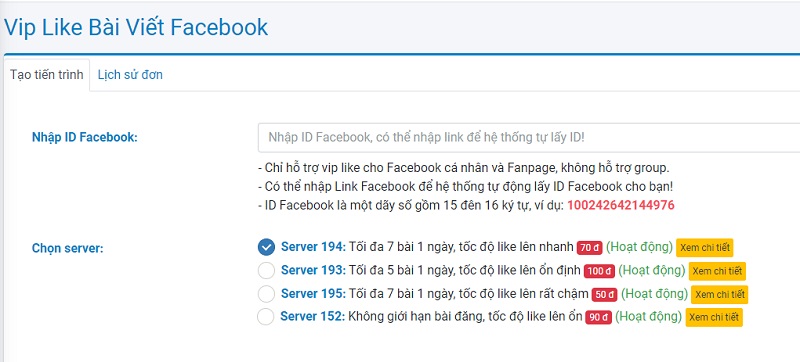Click the red 90 đ price badge
Image resolution: width=800 pixels, height=362 pixels.
tap(598, 317)
